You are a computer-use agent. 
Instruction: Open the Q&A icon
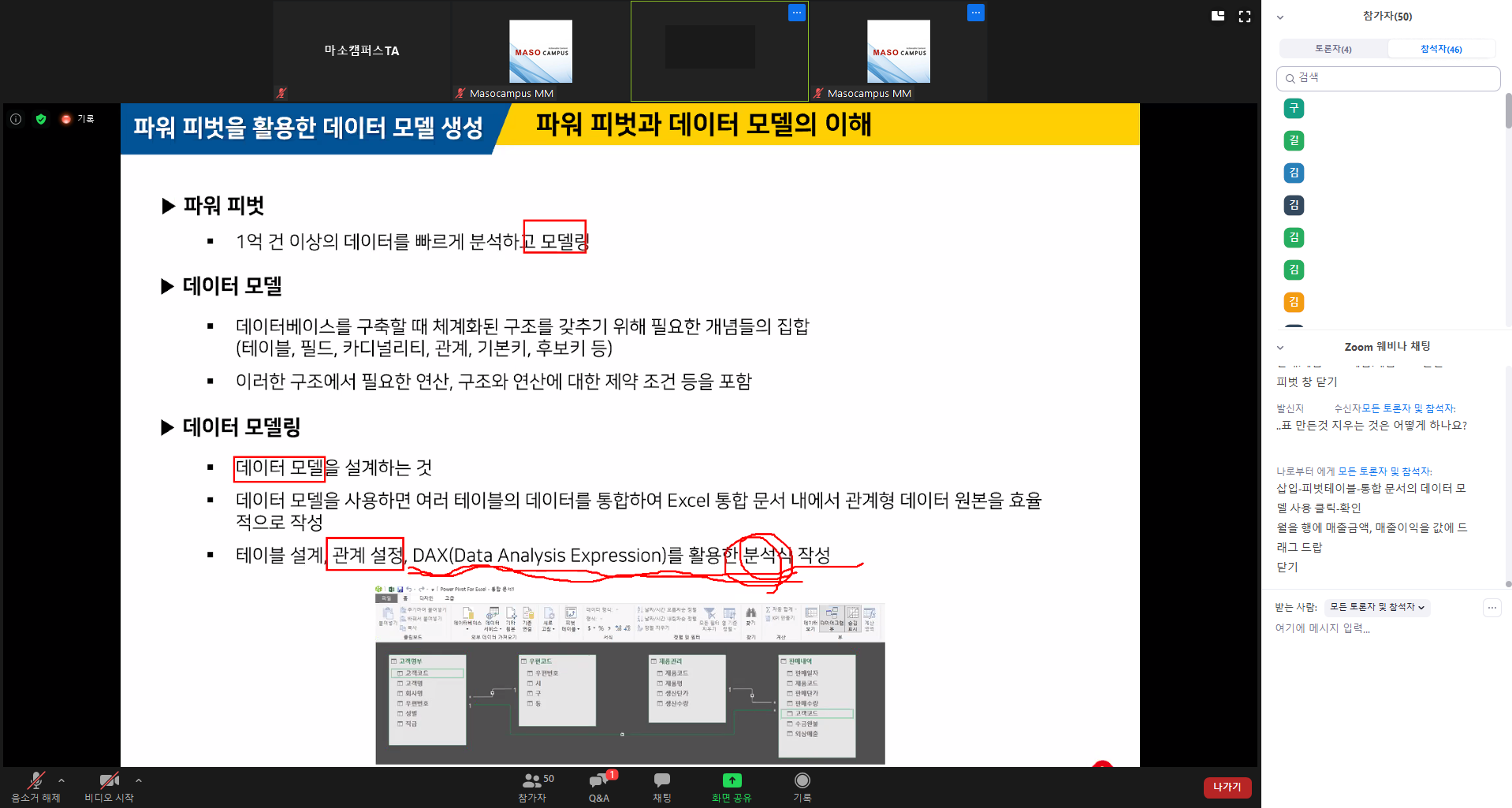click(x=598, y=780)
